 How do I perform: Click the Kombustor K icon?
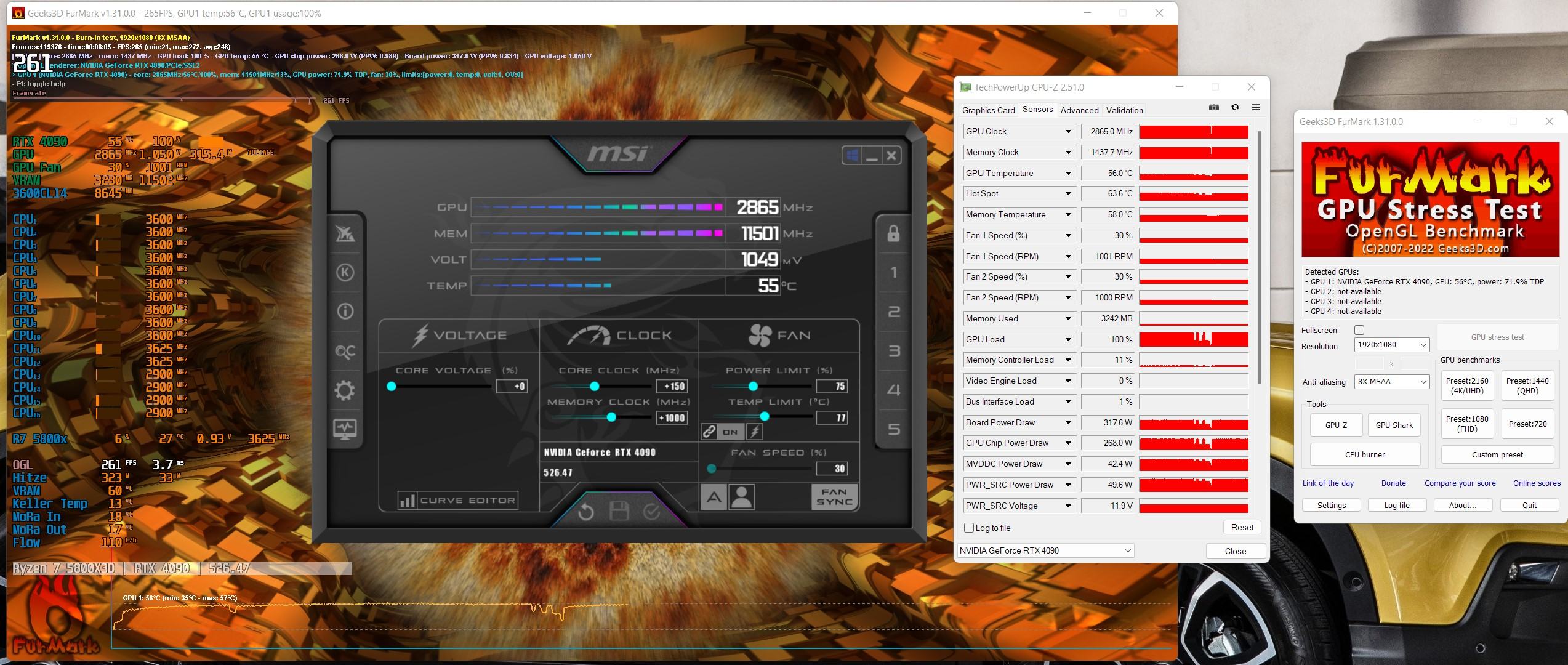(345, 273)
